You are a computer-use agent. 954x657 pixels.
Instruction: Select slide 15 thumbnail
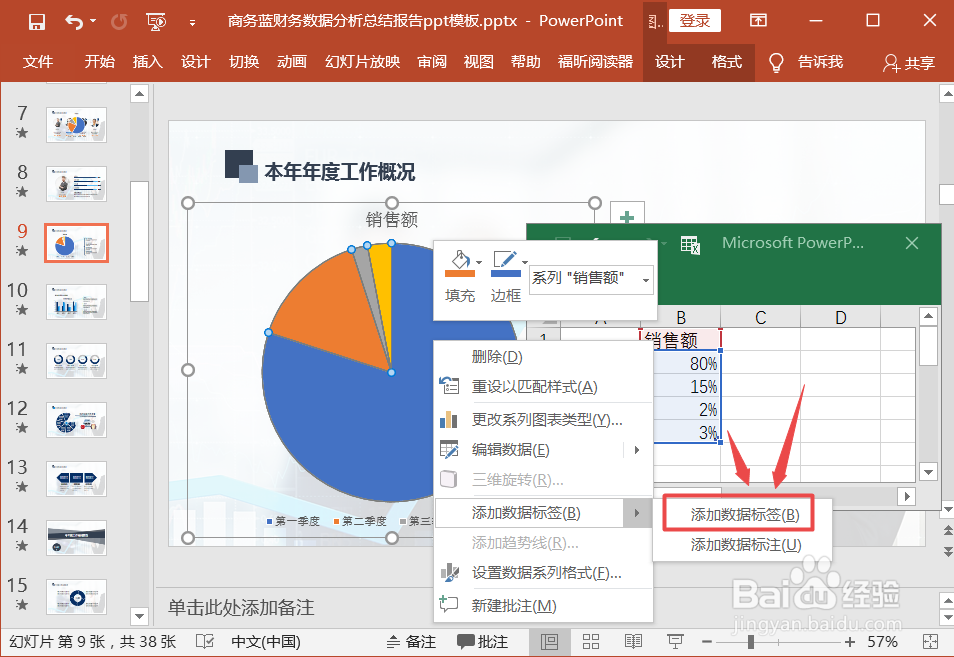[x=76, y=597]
